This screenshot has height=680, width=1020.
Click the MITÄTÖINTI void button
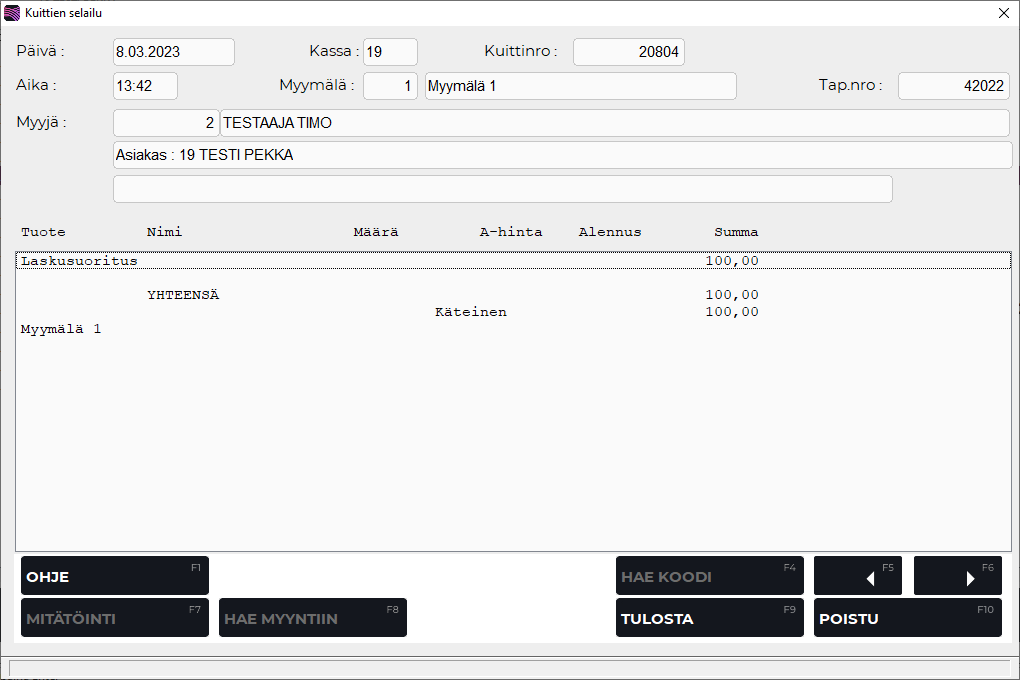[x=115, y=618]
